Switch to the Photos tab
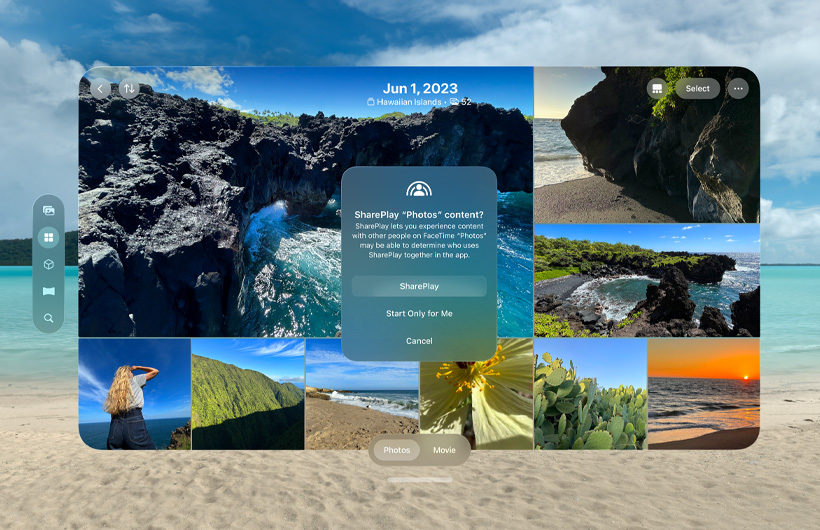The width and height of the screenshot is (820, 530). click(x=397, y=450)
